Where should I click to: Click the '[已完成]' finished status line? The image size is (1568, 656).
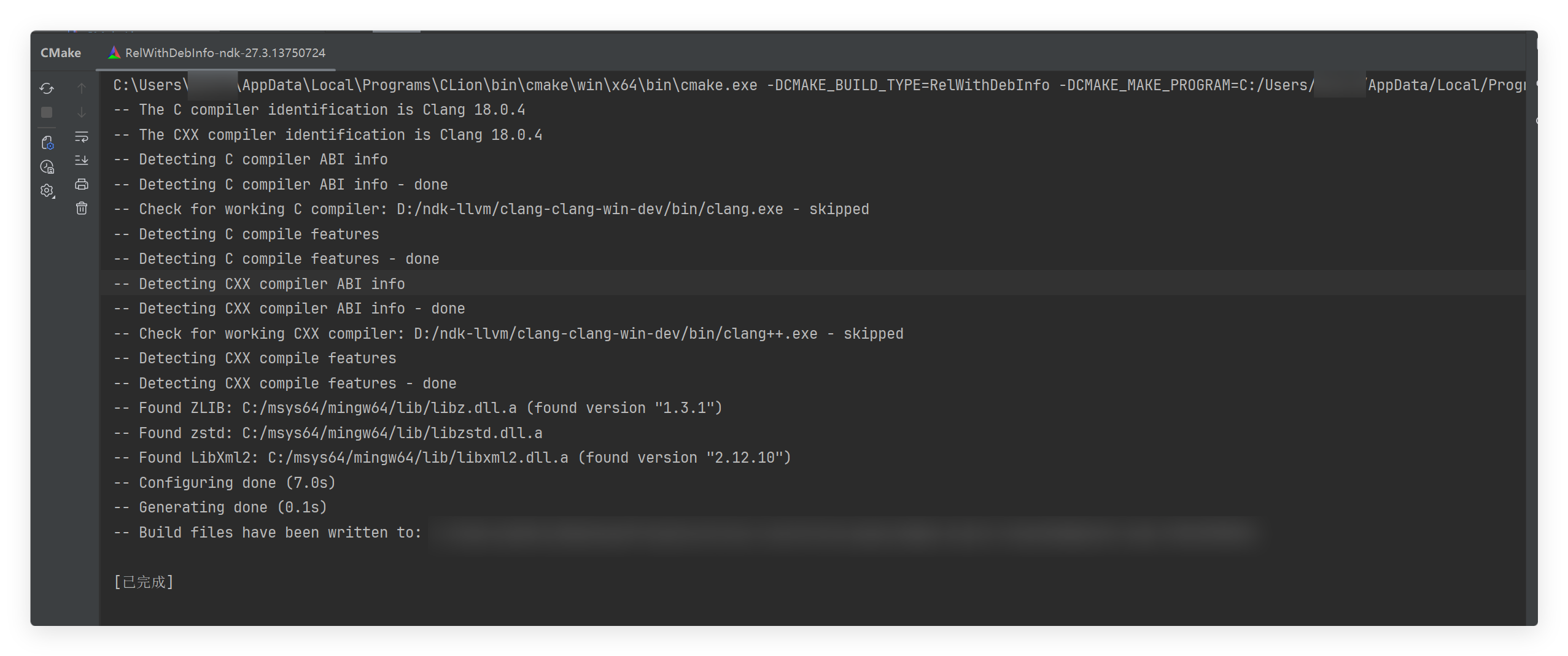click(144, 582)
